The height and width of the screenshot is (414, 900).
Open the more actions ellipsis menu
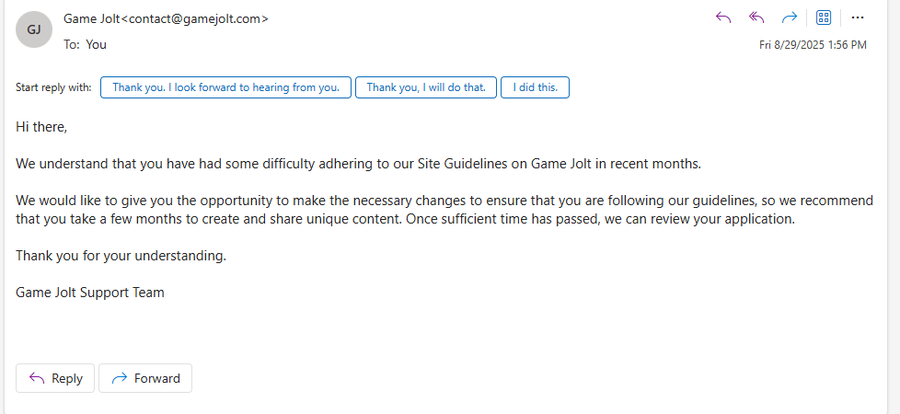click(858, 18)
